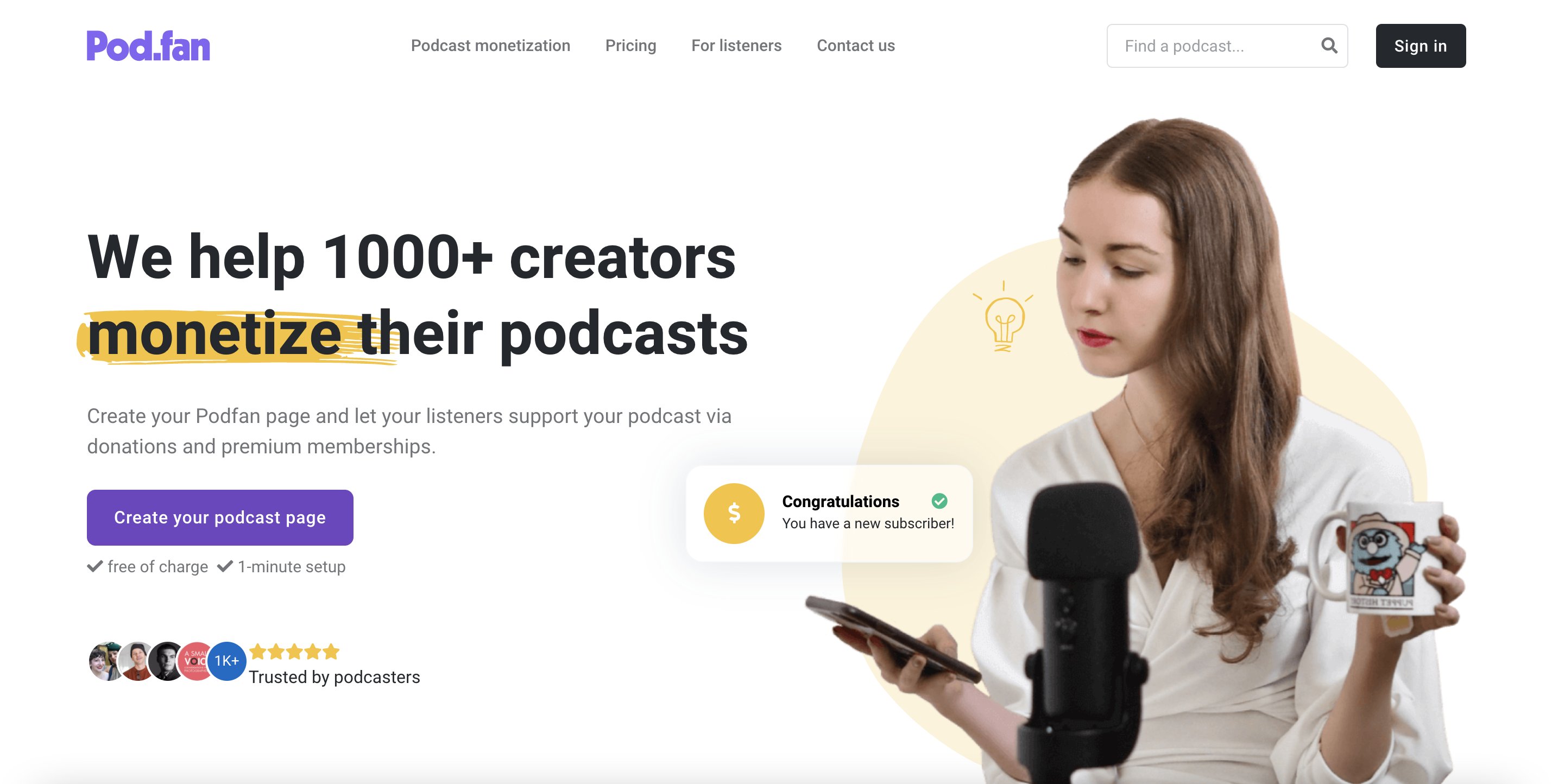The image size is (1552, 784).
Task: Click Create your podcast page button
Action: (220, 517)
